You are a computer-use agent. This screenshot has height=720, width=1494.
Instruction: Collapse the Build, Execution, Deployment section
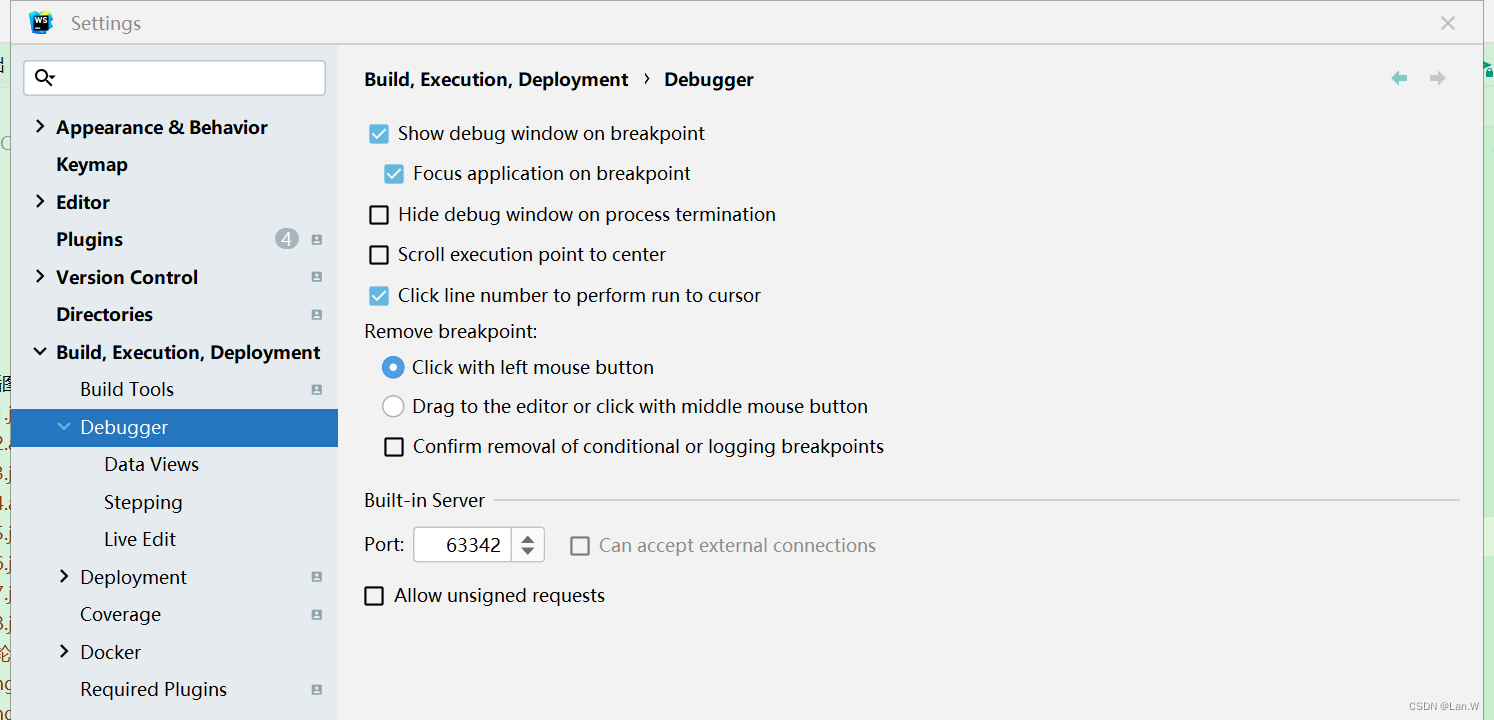(x=40, y=352)
